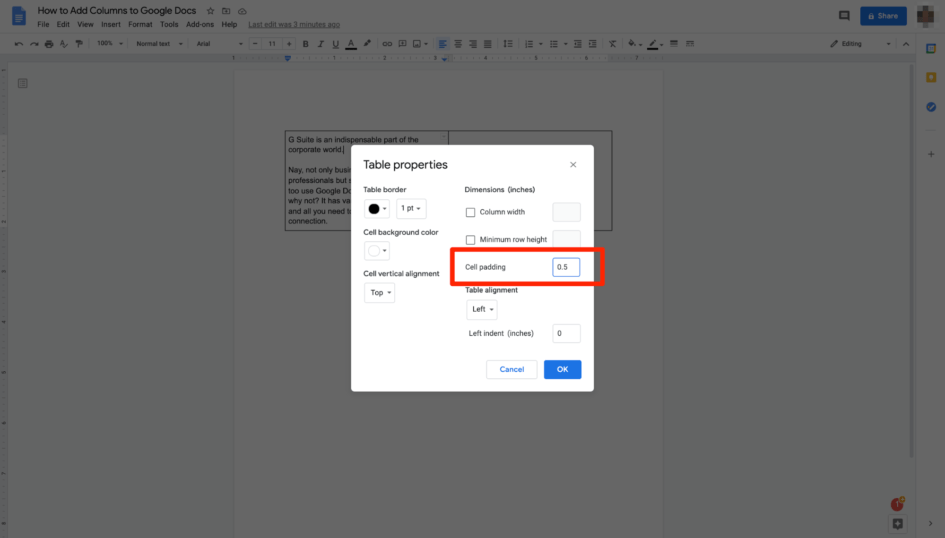This screenshot has width=945, height=538.
Task: Toggle bold formatting
Action: [306, 44]
